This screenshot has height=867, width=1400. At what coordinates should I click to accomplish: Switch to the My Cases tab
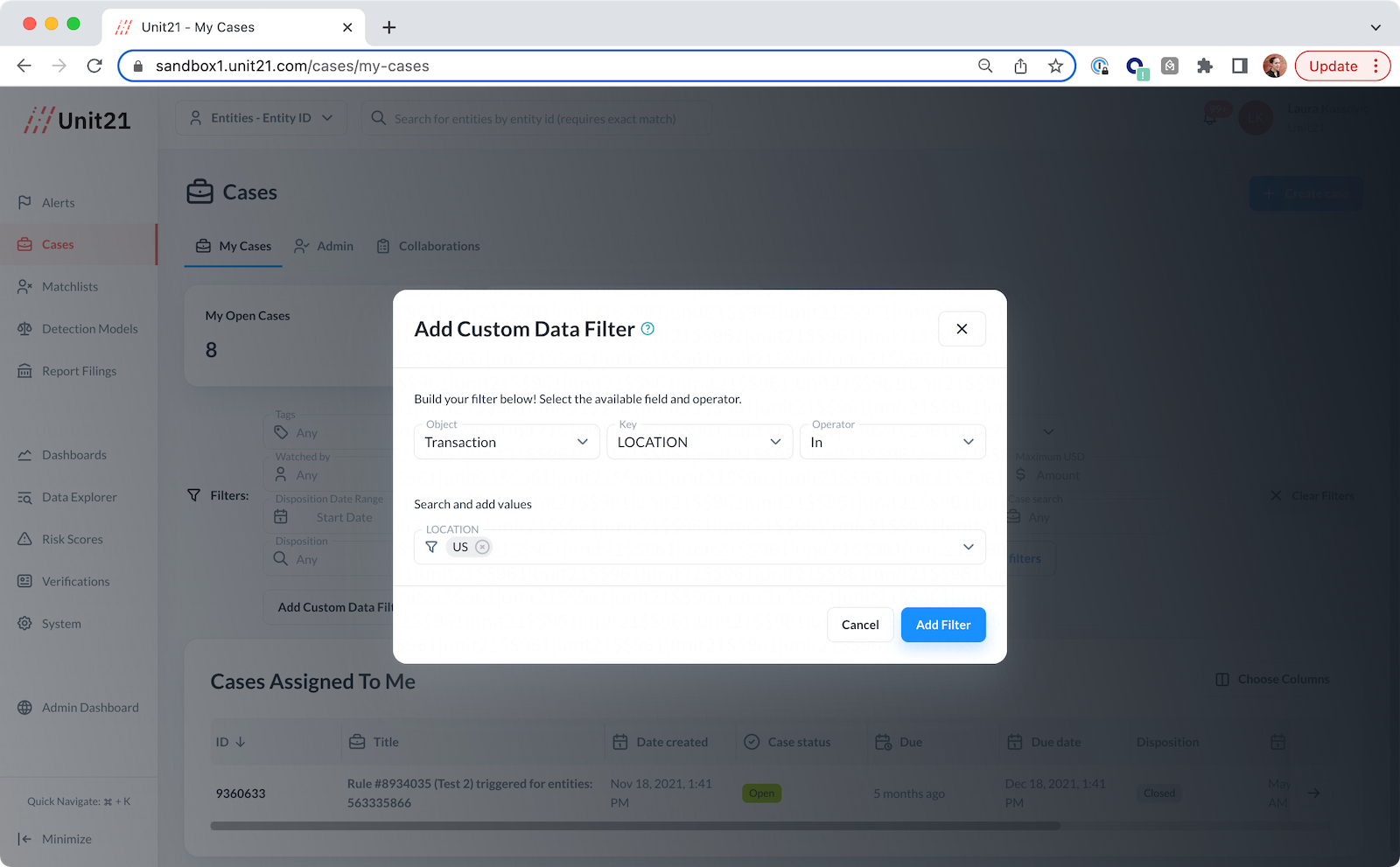click(233, 246)
